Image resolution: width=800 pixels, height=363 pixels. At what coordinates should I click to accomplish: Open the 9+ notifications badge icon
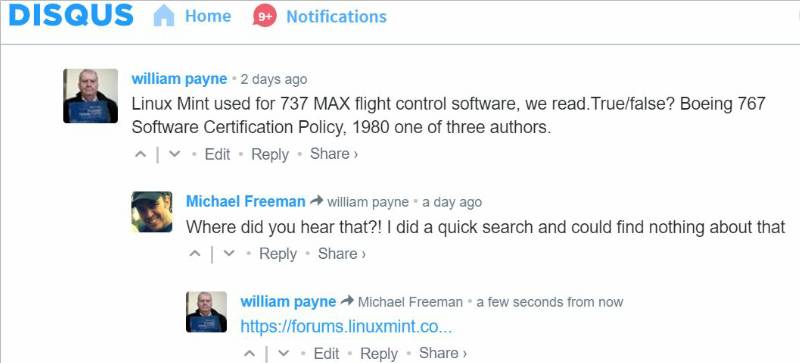264,16
